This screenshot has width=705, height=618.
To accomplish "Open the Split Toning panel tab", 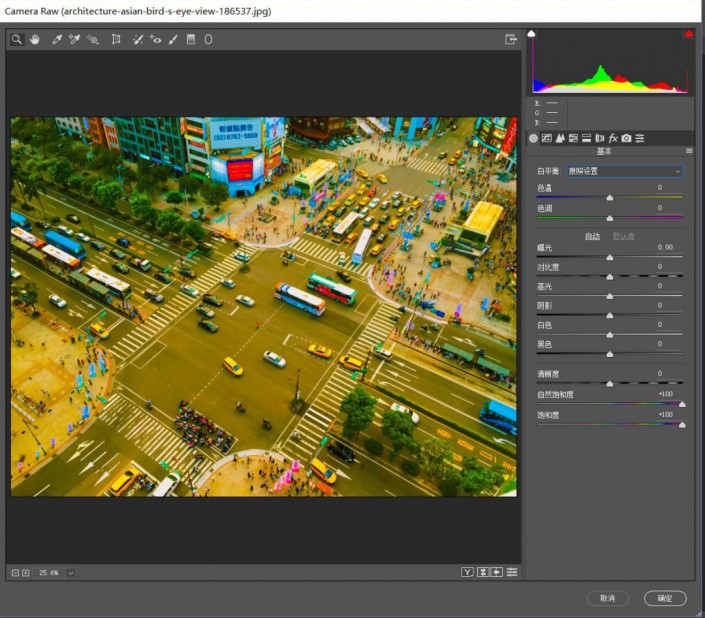I will click(x=586, y=138).
